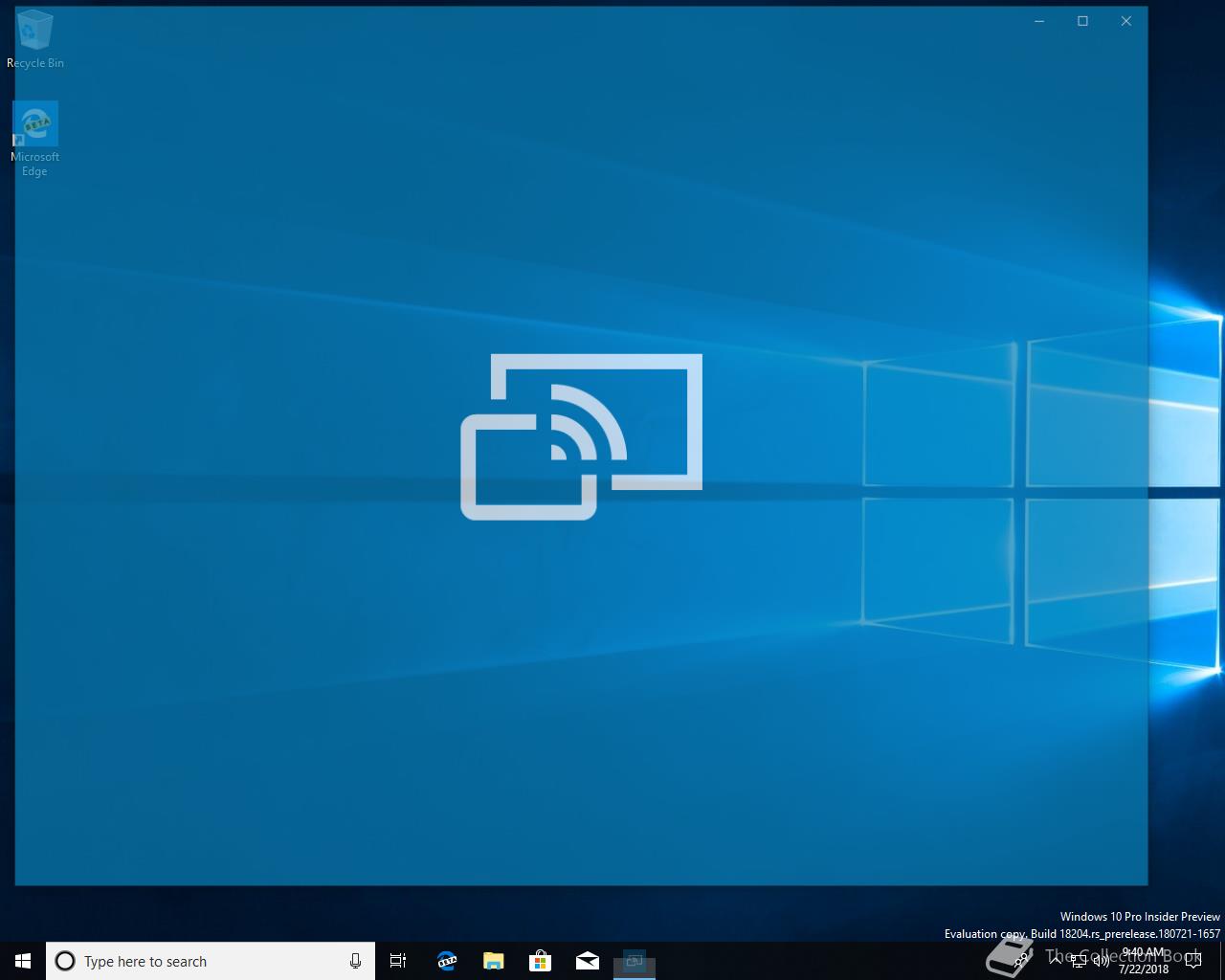Click the Show desktop strip at taskbar end
1225x980 pixels.
(1222, 961)
